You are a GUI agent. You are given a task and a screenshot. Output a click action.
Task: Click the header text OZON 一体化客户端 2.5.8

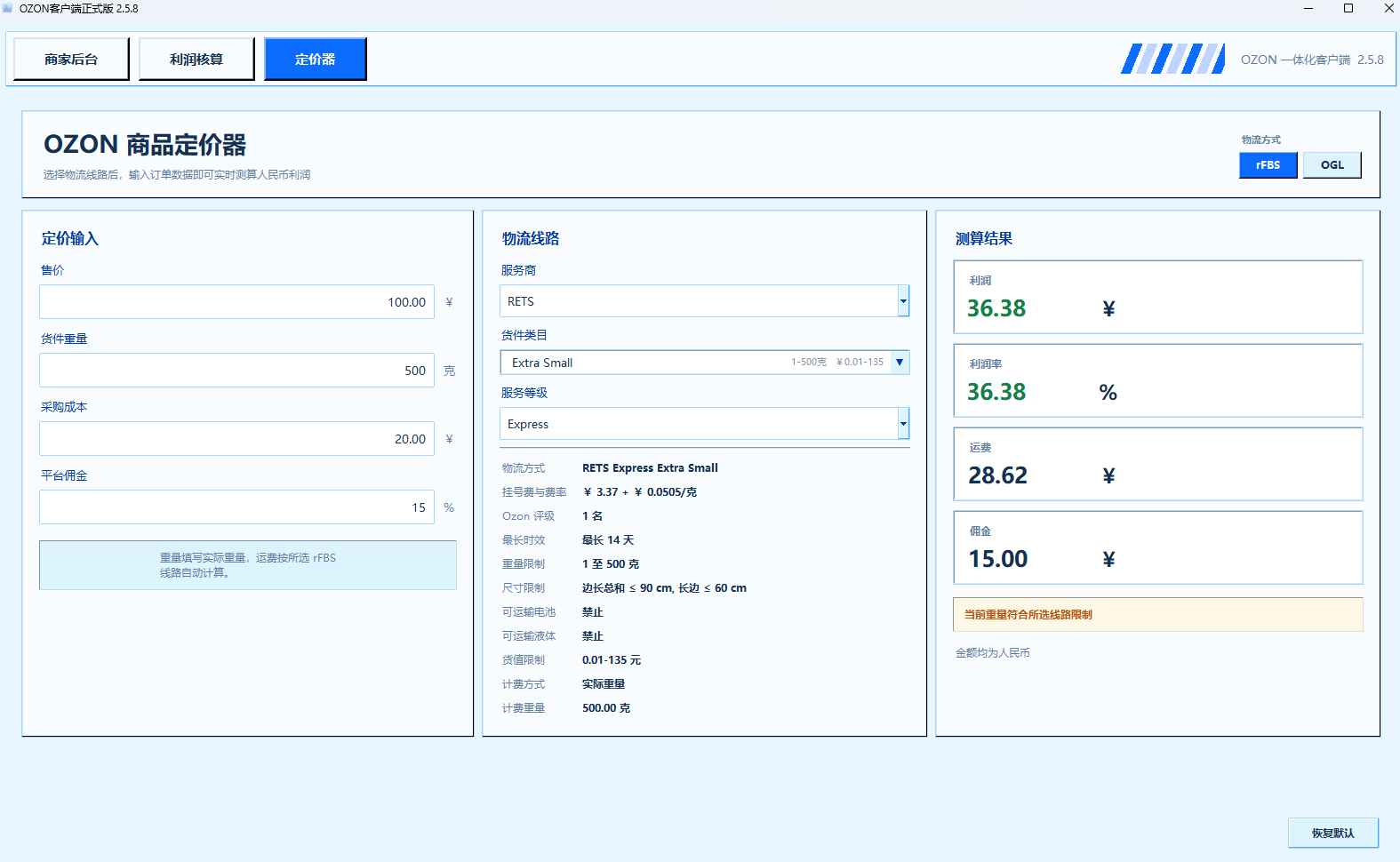[x=1312, y=60]
